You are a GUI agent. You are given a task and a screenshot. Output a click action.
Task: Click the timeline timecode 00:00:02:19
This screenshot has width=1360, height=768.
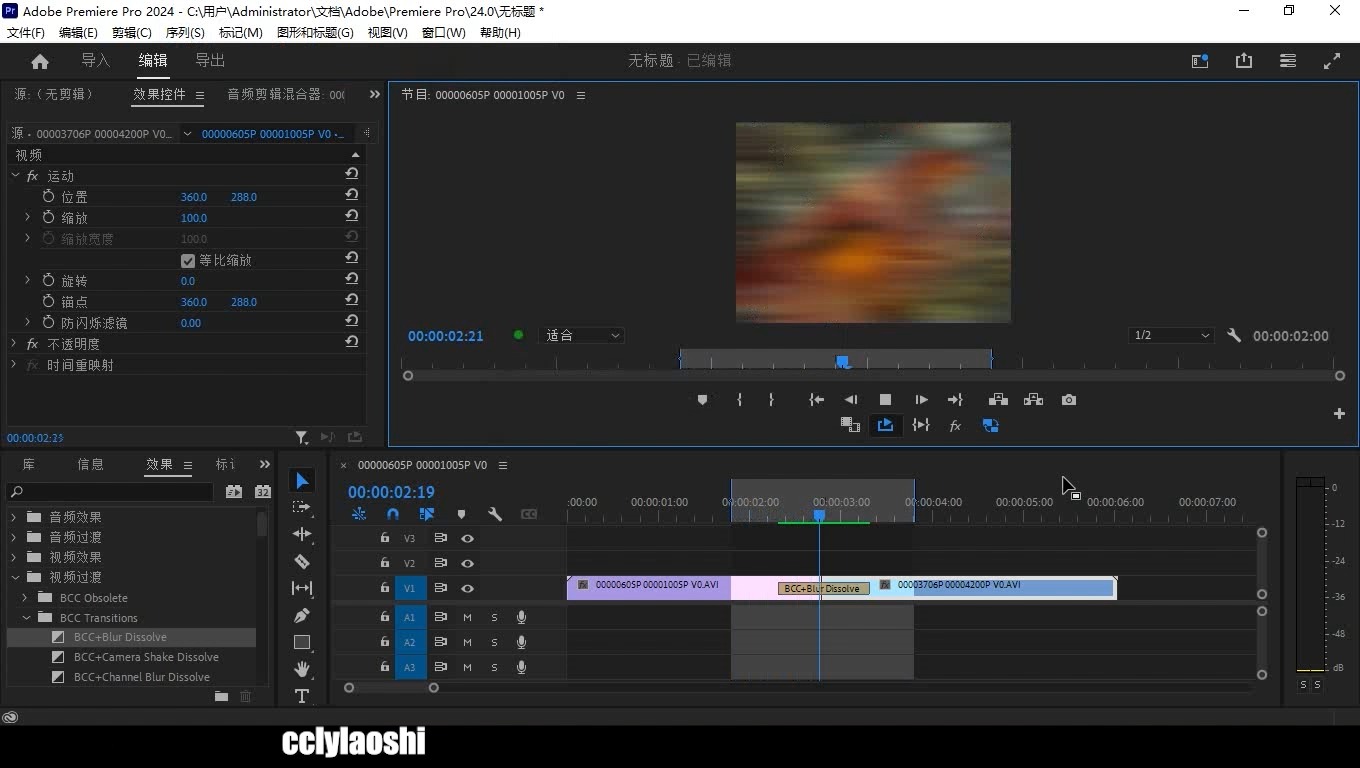[391, 492]
